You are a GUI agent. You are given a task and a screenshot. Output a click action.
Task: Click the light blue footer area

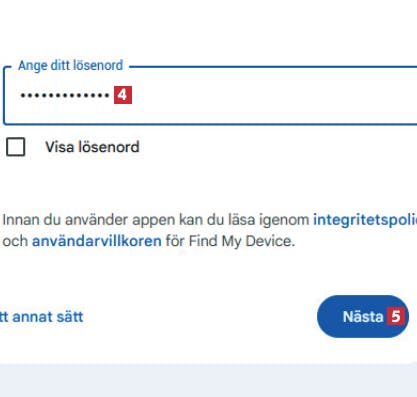pyautogui.click(x=208, y=380)
